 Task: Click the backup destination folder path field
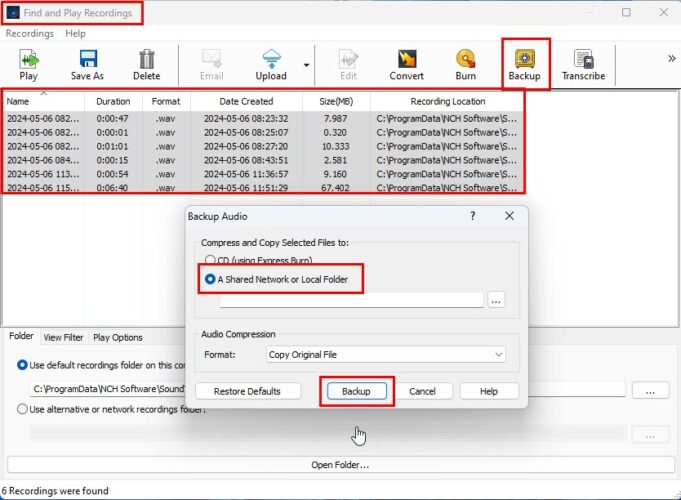click(x=351, y=299)
